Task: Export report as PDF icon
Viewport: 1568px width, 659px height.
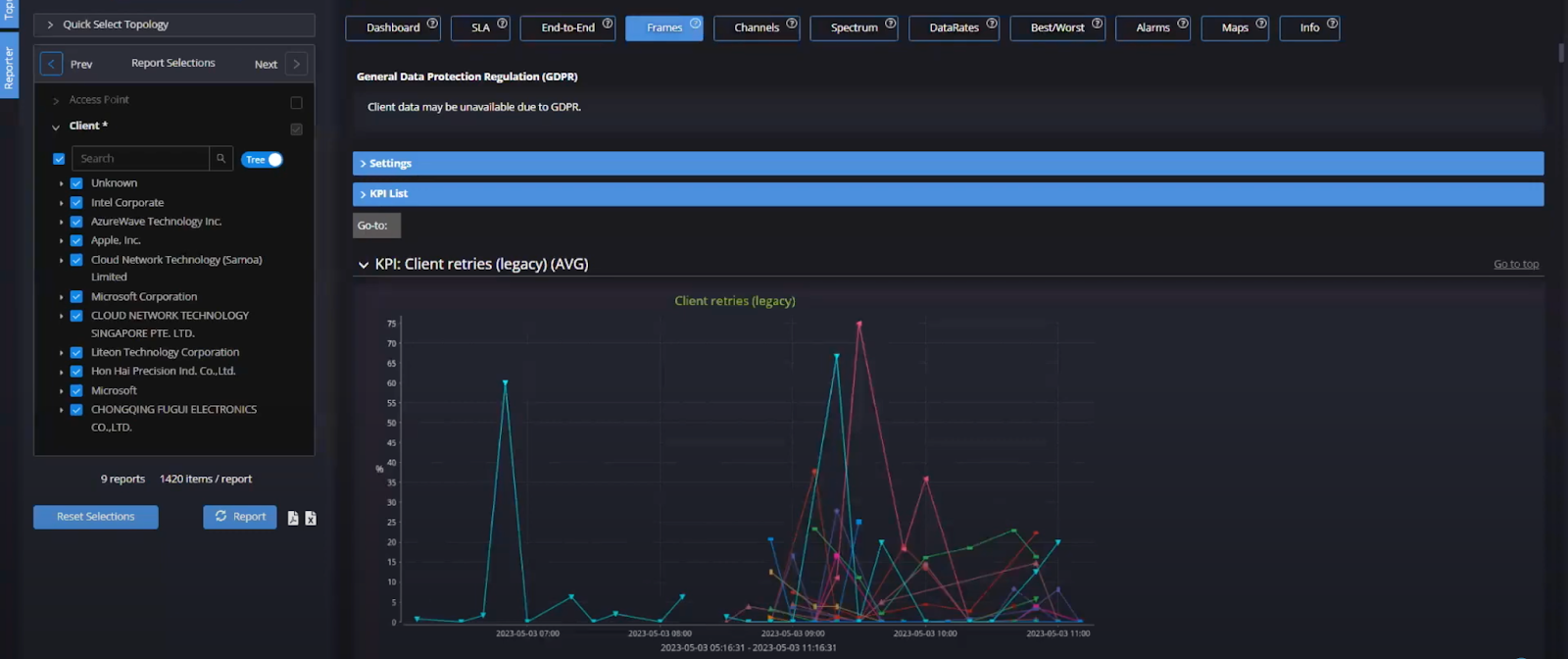Action: tap(293, 518)
